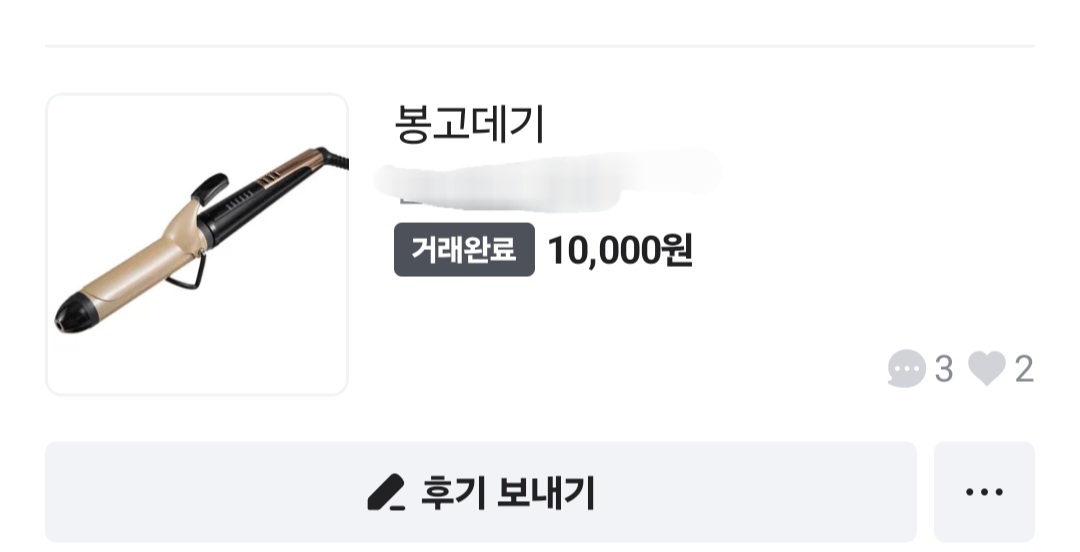Click the 후기 word in review button
Image resolution: width=1080 pixels, height=552 pixels.
(x=447, y=493)
